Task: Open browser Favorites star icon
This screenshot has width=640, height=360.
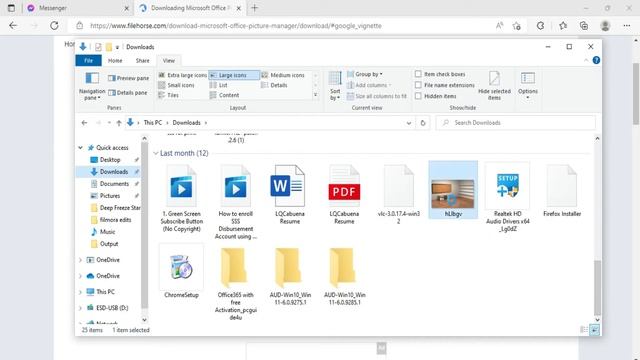Action: coord(563,26)
